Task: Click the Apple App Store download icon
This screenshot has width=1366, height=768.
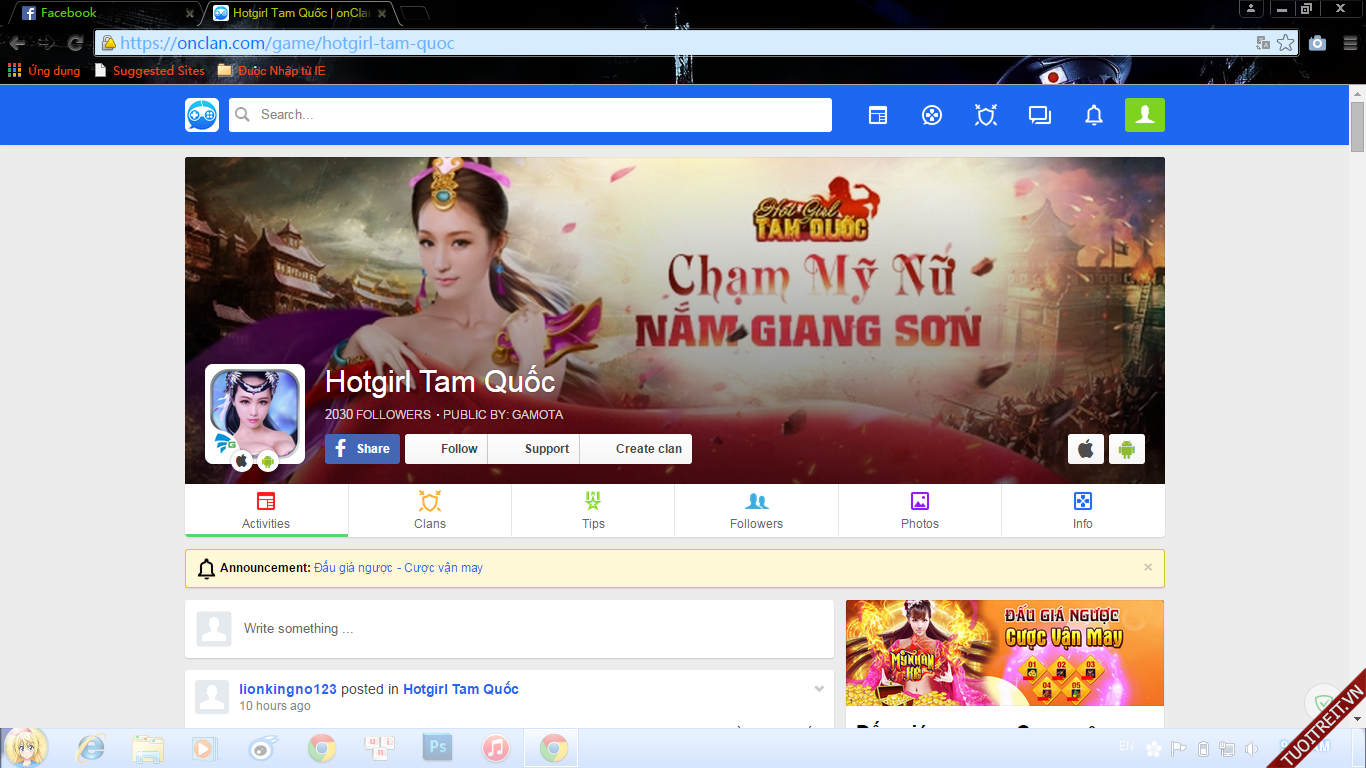Action: [x=1086, y=449]
